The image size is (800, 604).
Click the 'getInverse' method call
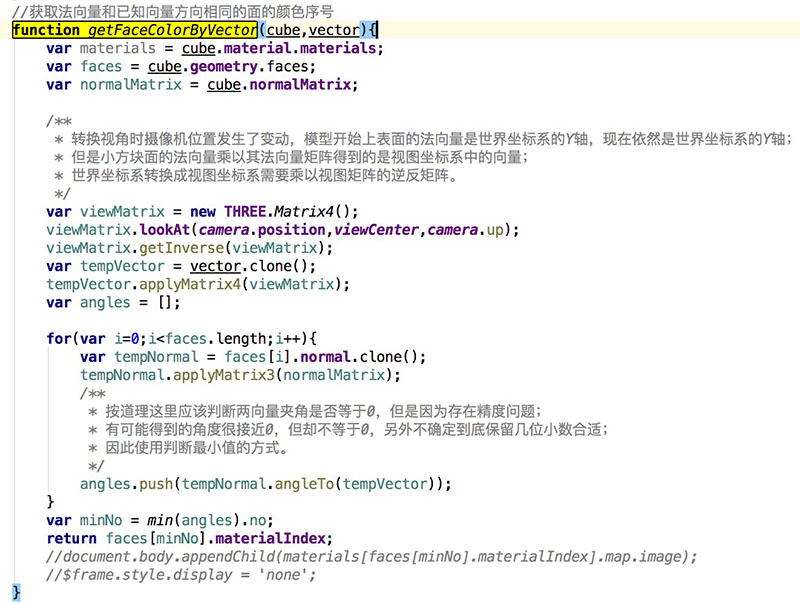[181, 248]
